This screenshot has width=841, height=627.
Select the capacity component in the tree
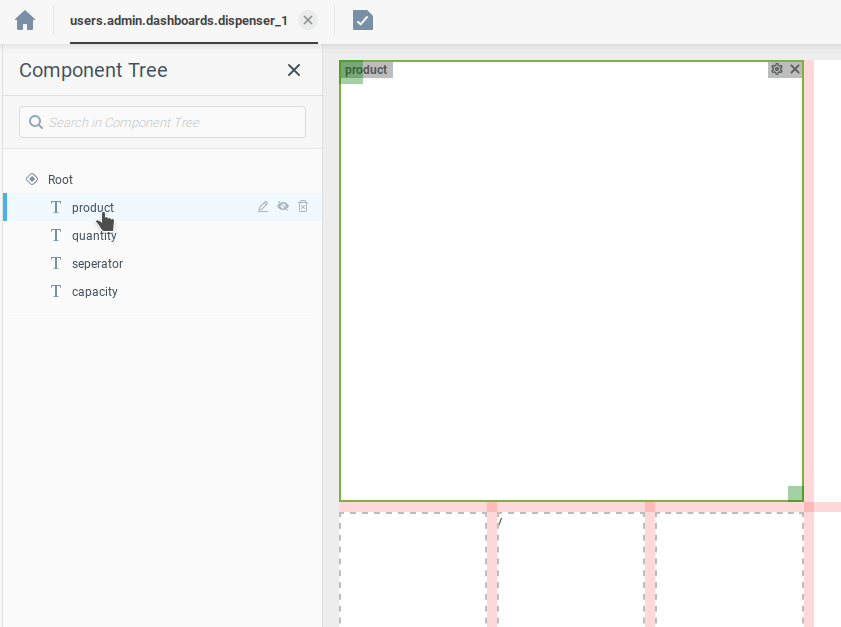[94, 292]
